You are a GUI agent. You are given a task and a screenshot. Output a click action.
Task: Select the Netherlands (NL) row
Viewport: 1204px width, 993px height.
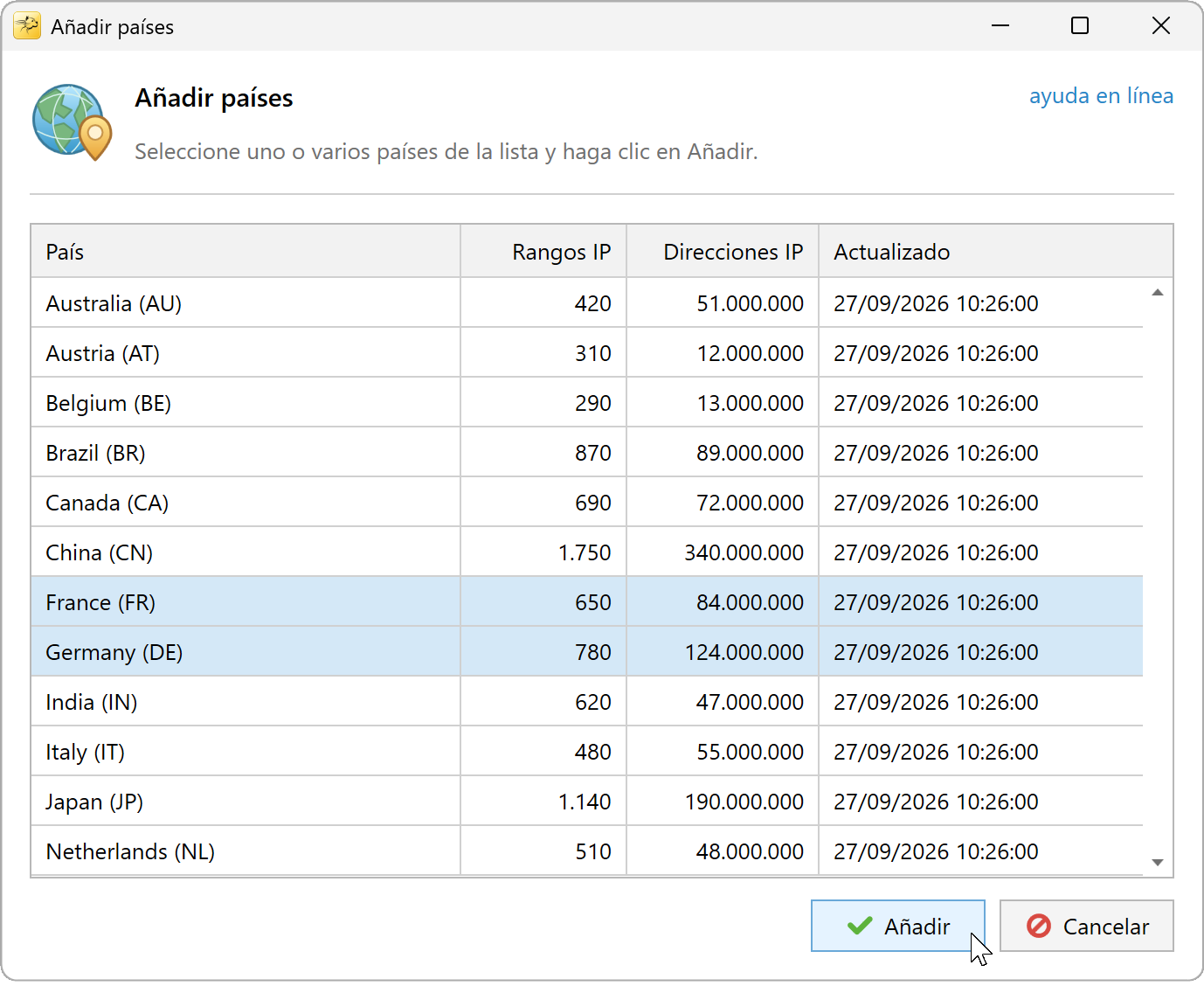click(587, 851)
